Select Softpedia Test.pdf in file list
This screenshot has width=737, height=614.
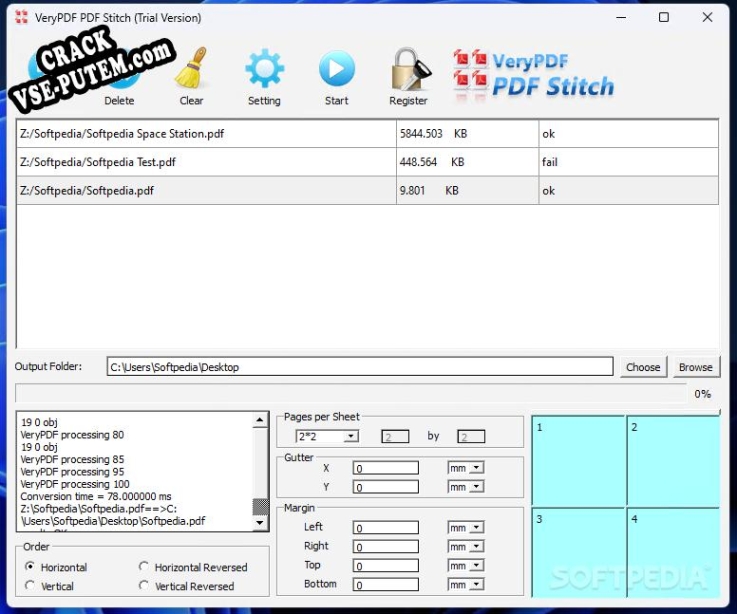point(205,162)
